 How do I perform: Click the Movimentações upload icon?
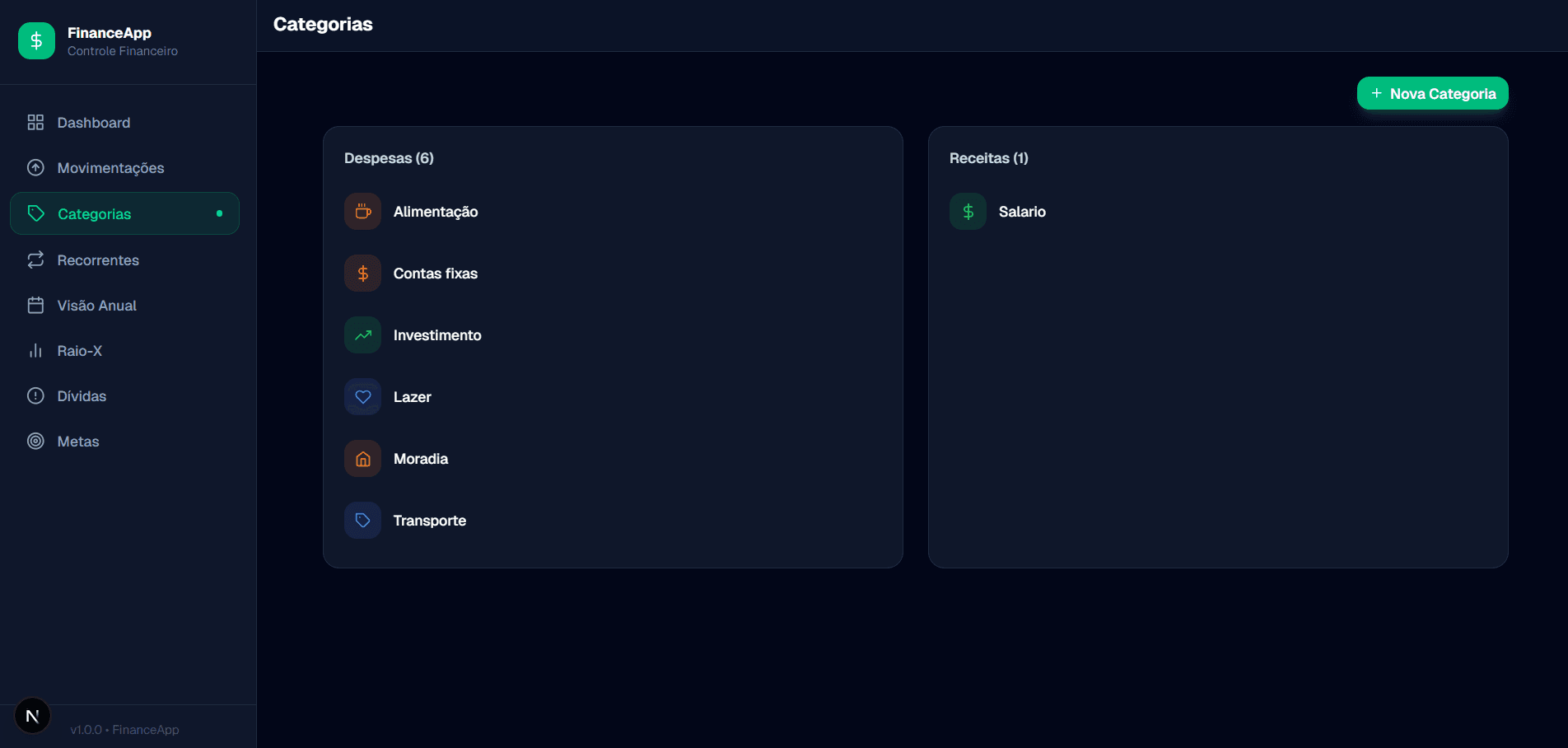[35, 167]
